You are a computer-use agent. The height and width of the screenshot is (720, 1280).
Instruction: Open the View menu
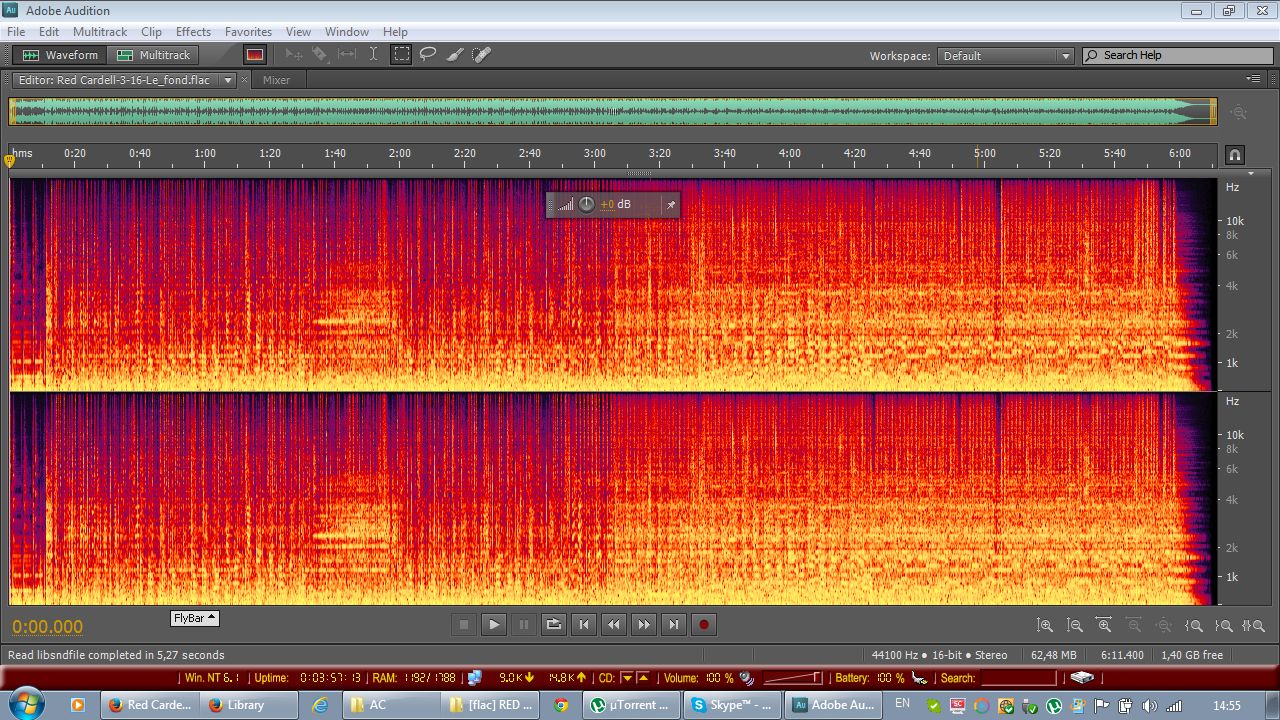298,32
